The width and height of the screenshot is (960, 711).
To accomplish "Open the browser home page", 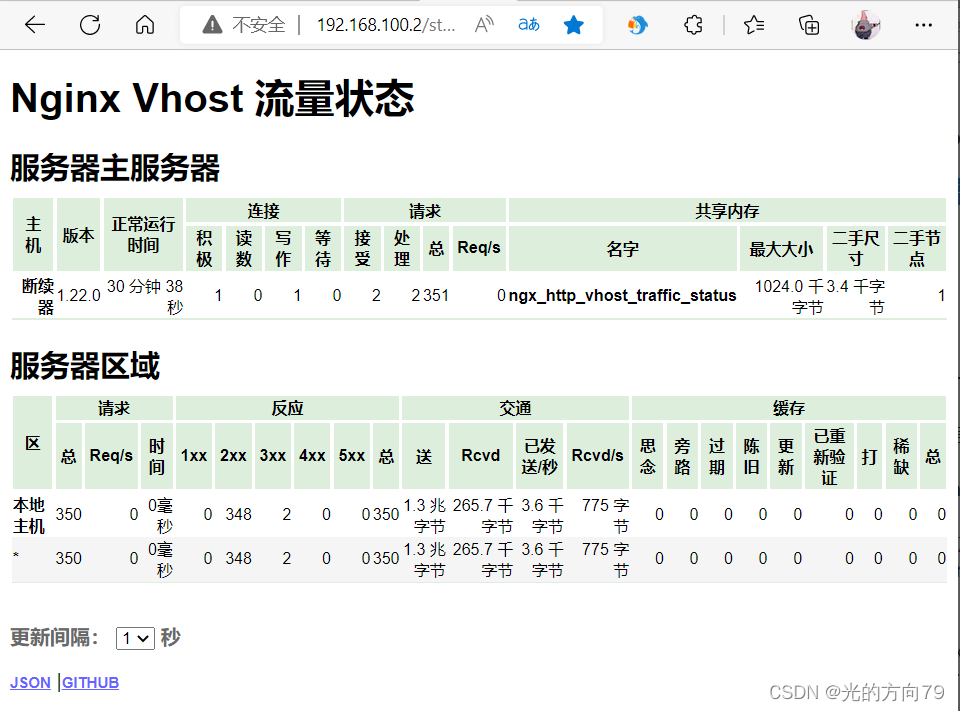I will [x=145, y=25].
